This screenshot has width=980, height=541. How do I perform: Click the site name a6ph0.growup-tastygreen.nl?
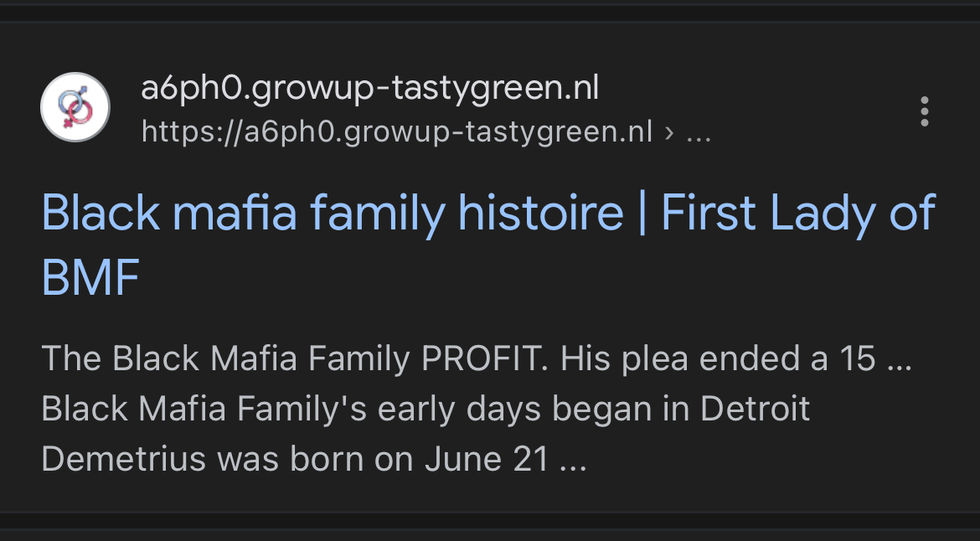[370, 89]
